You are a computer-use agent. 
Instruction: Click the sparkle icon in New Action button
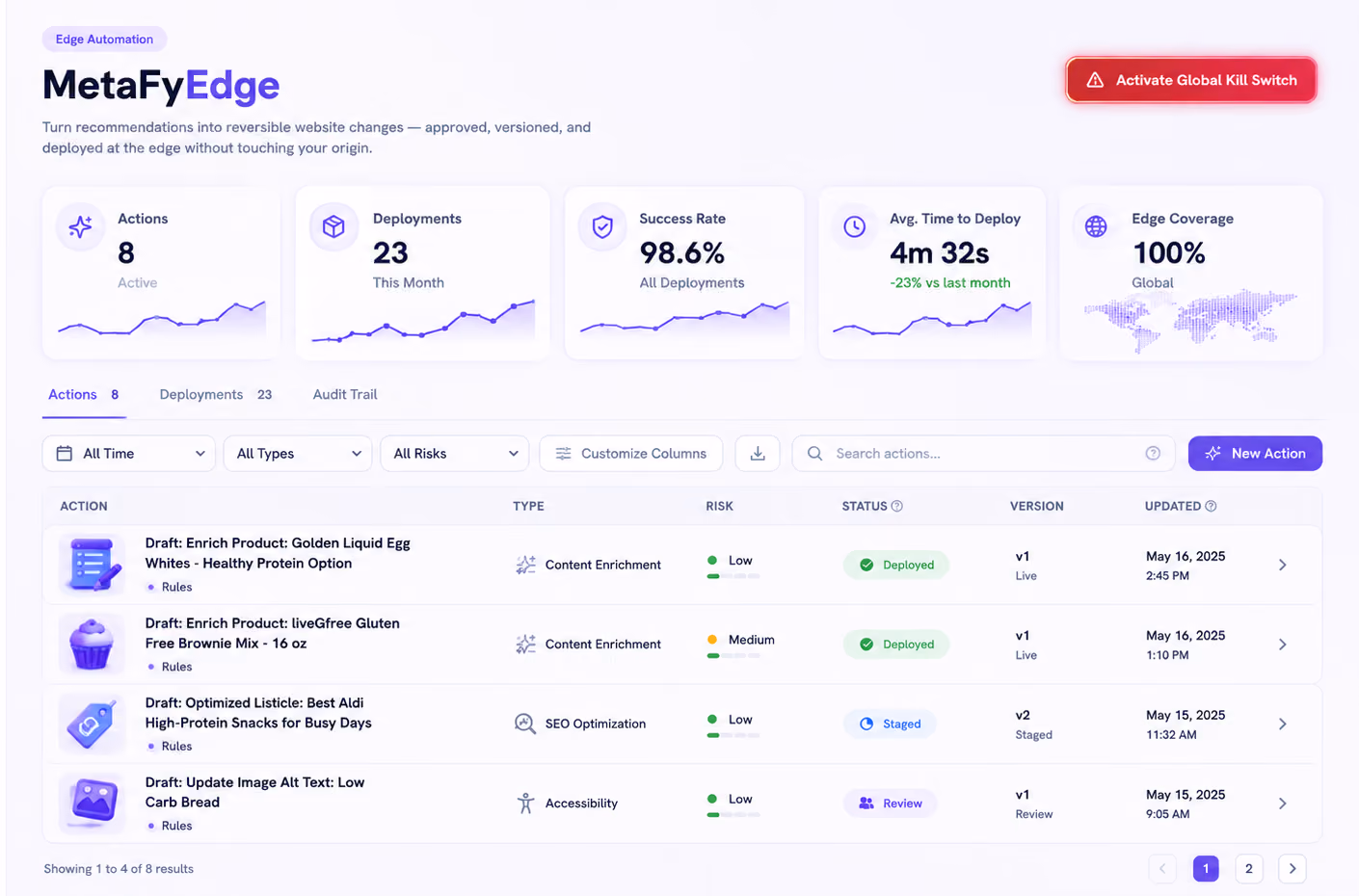(x=1213, y=454)
